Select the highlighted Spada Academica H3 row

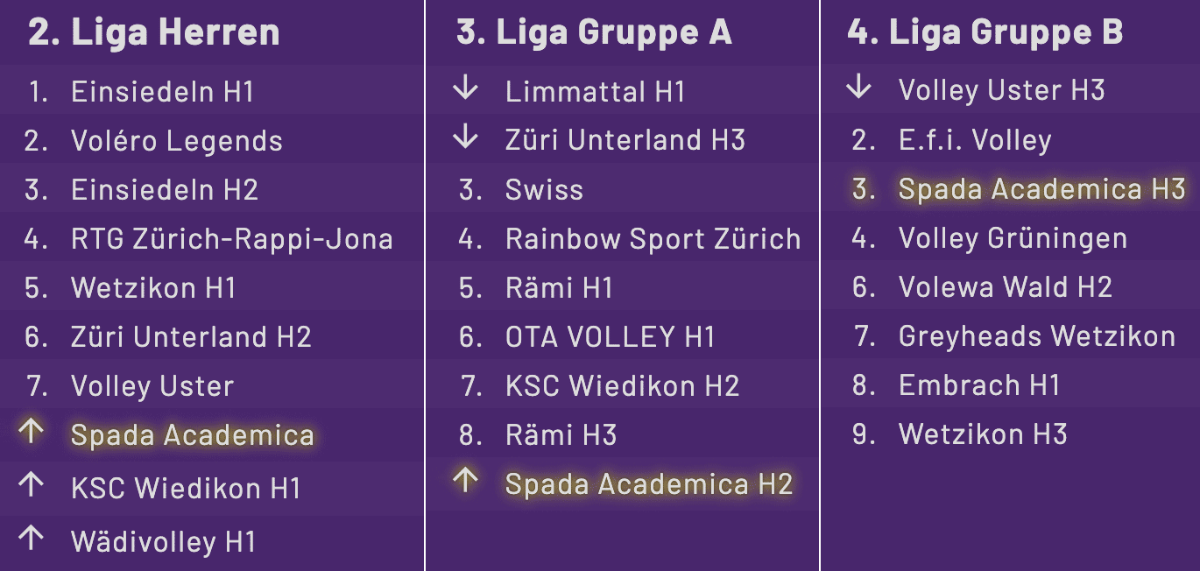pos(1041,190)
